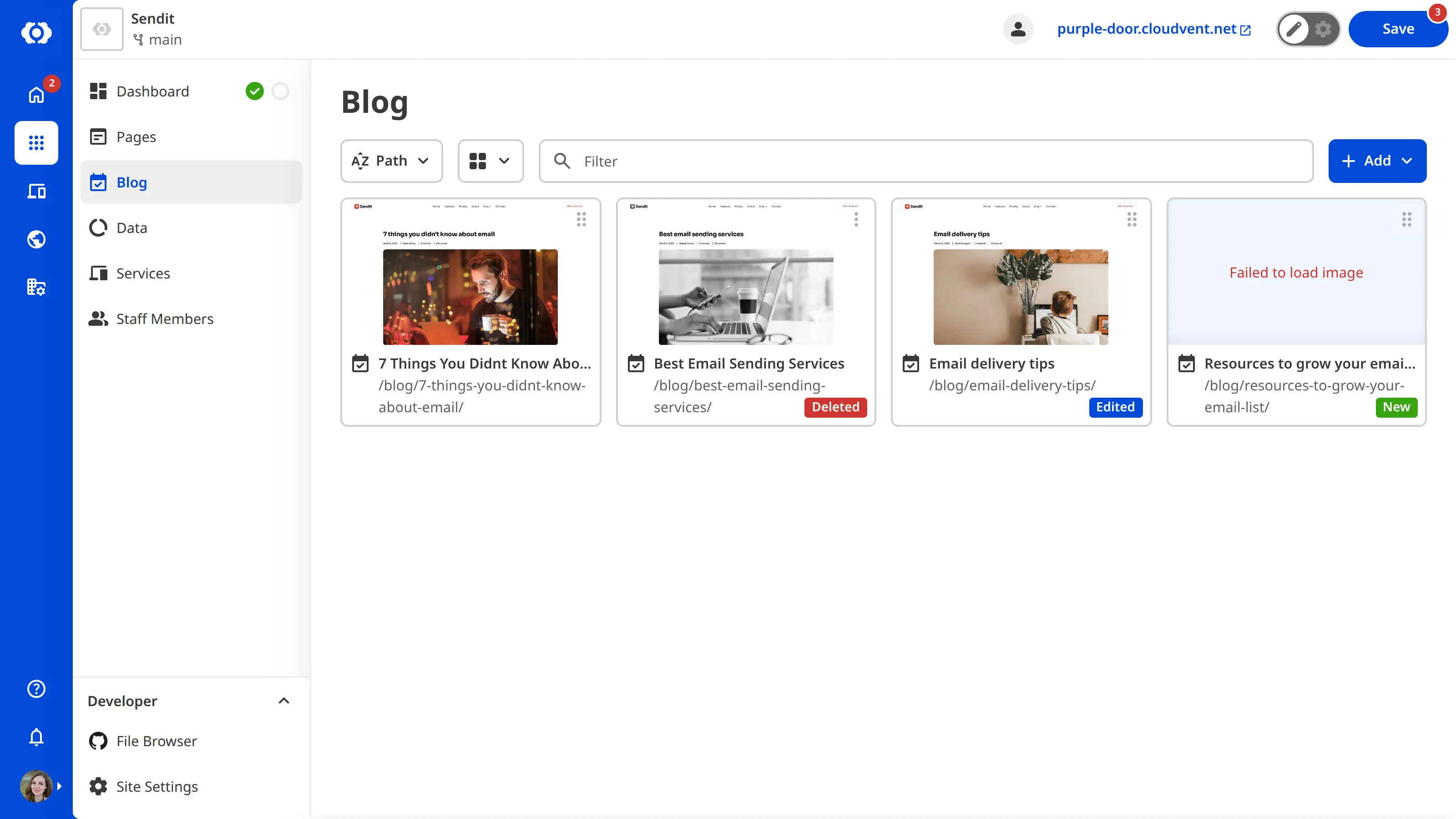The height and width of the screenshot is (819, 1456).
Task: Select the apps grid icon in sidebar
Action: click(x=36, y=142)
